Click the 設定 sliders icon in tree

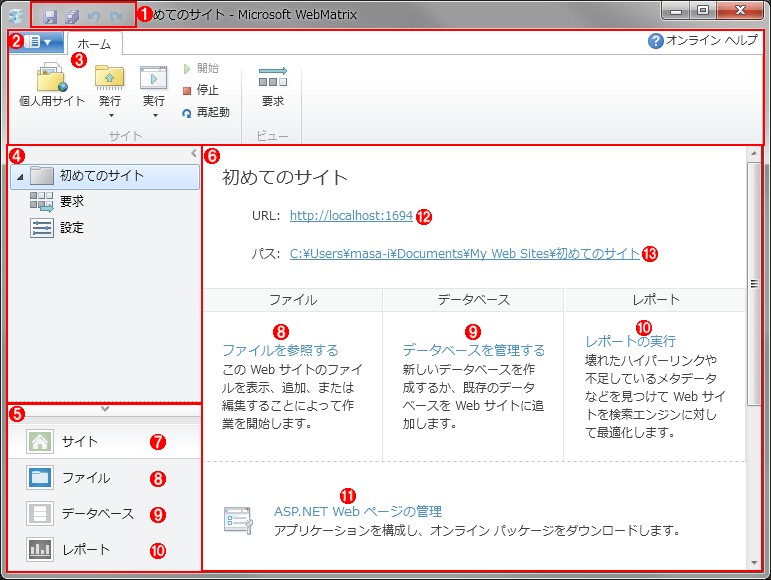tap(42, 228)
